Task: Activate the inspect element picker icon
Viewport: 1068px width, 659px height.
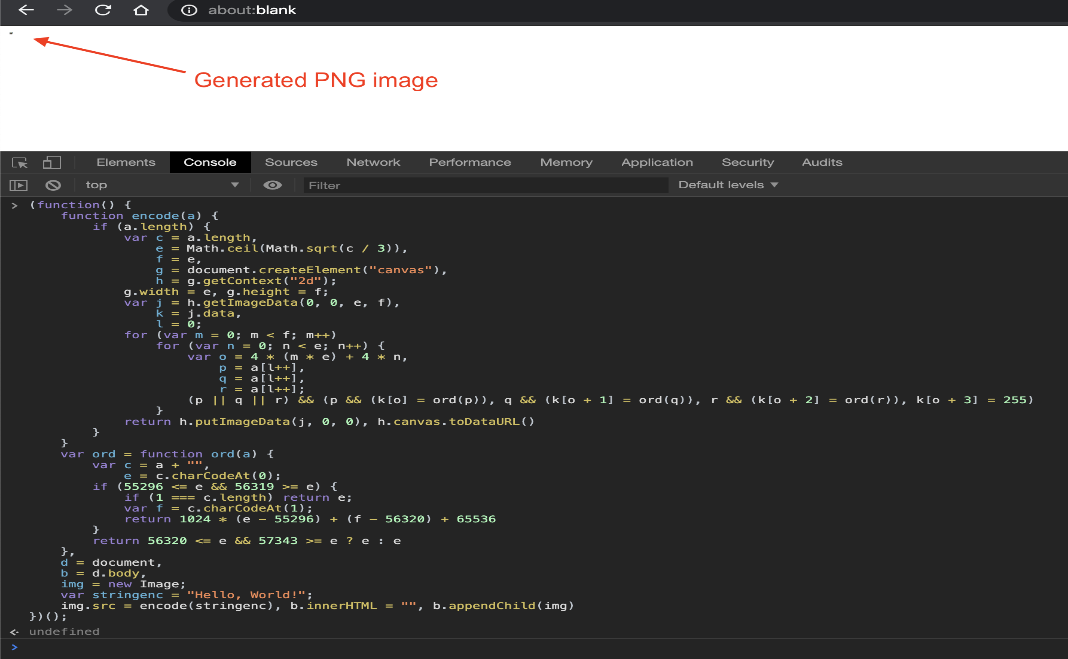Action: pos(20,163)
